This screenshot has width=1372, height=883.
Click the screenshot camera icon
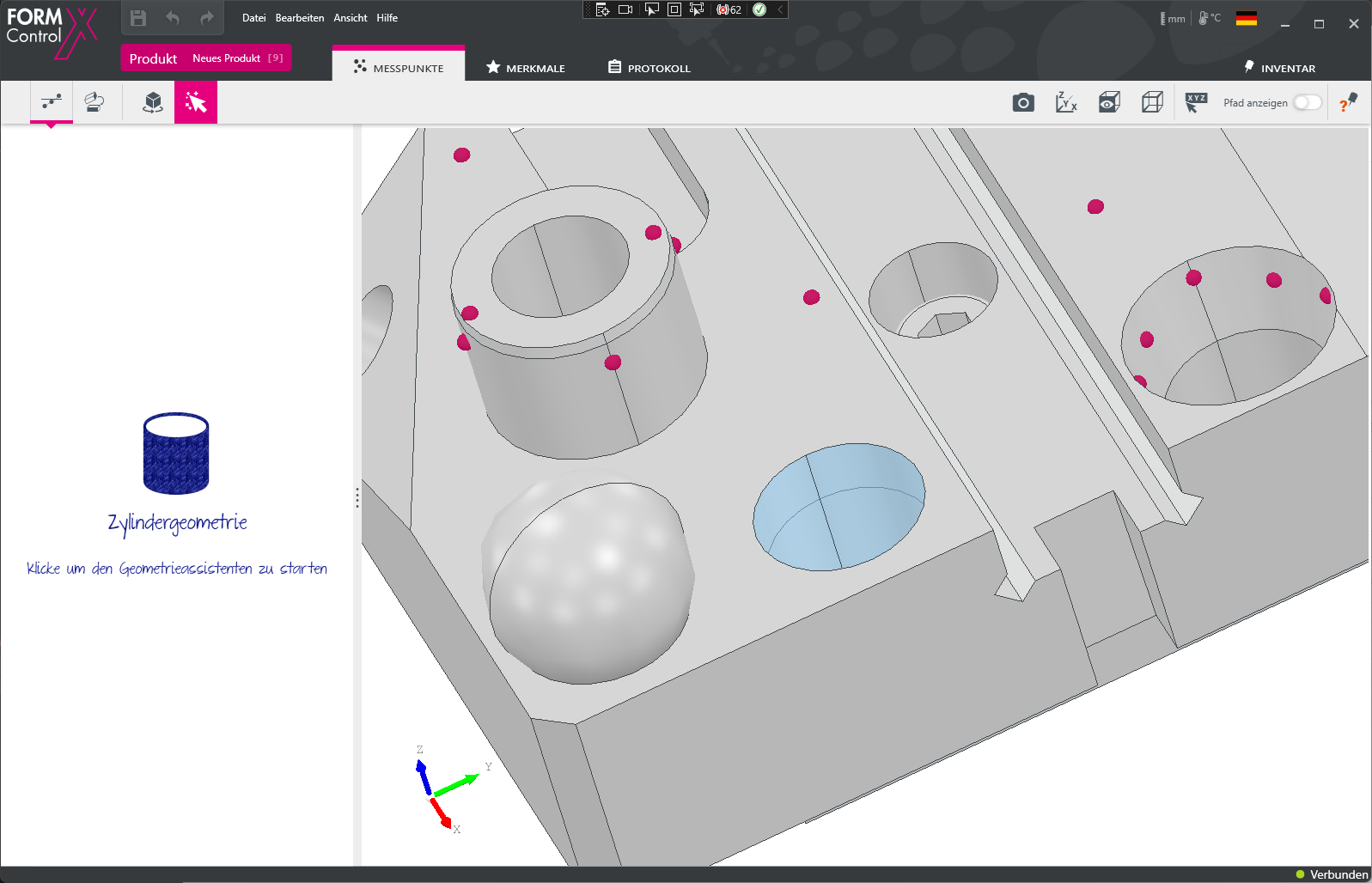tap(1023, 103)
